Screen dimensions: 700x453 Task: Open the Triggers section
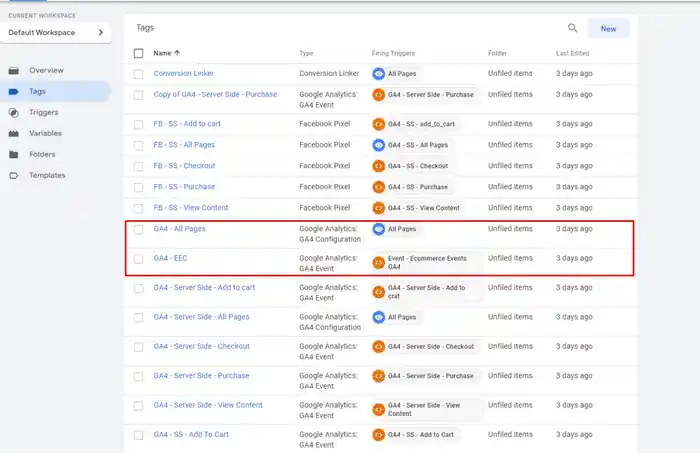(44, 112)
